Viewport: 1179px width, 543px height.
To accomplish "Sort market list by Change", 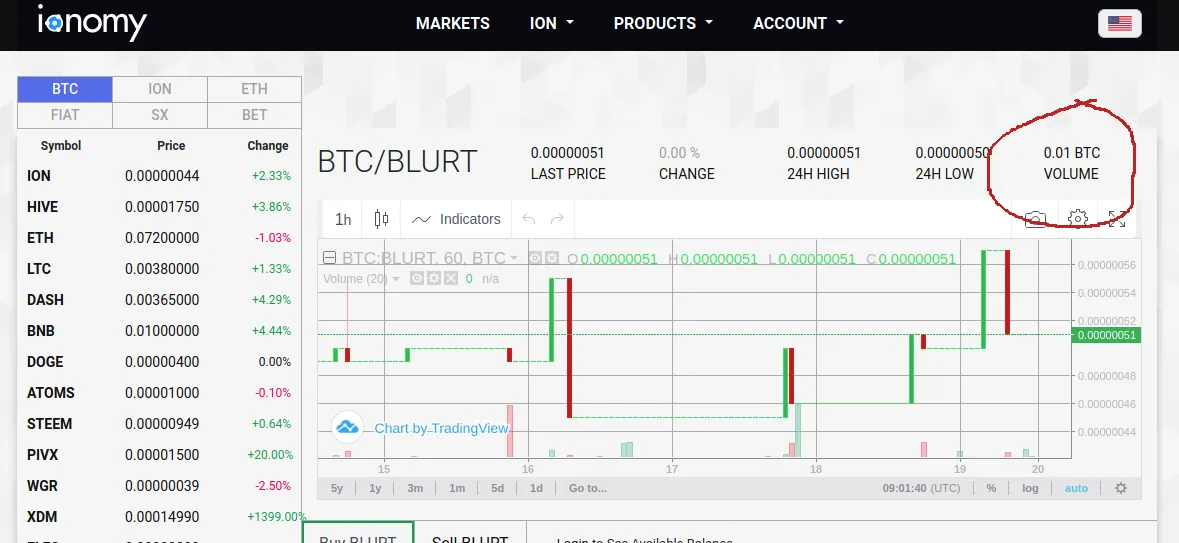I will (268, 146).
